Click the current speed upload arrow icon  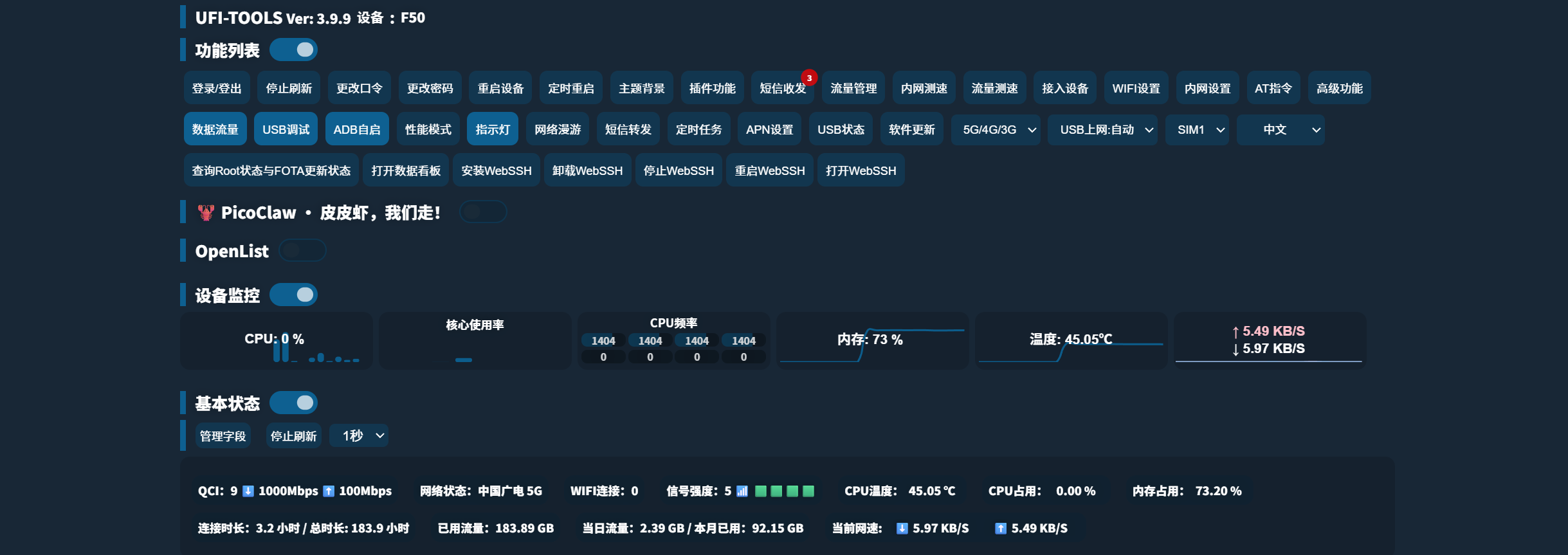coord(1001,529)
